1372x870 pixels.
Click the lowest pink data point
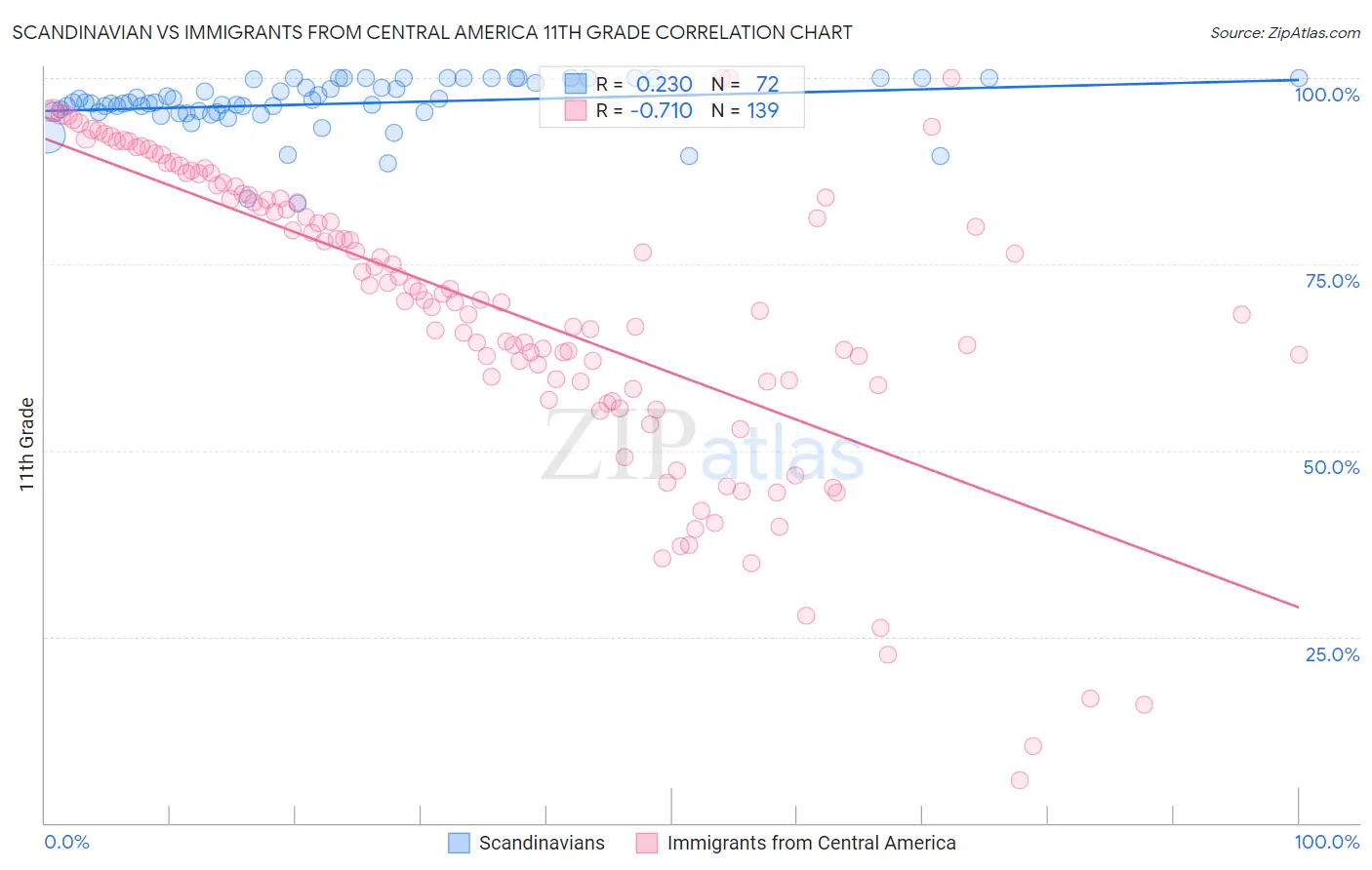(x=1020, y=780)
